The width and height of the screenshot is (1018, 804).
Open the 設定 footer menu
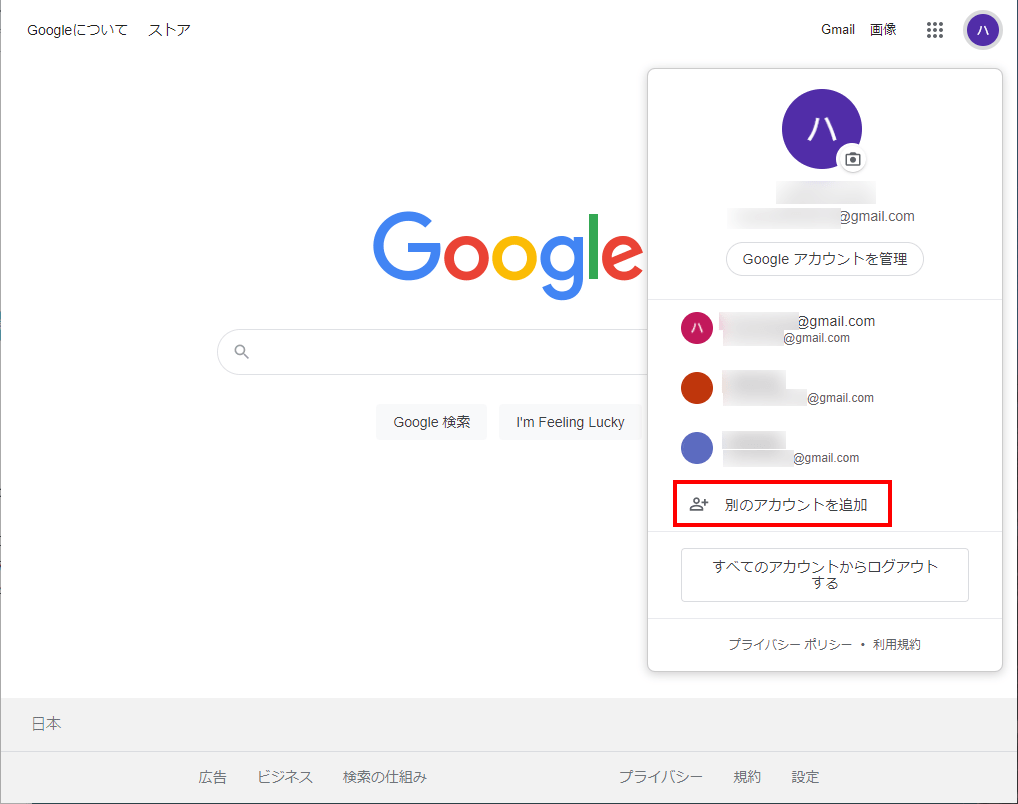(805, 777)
